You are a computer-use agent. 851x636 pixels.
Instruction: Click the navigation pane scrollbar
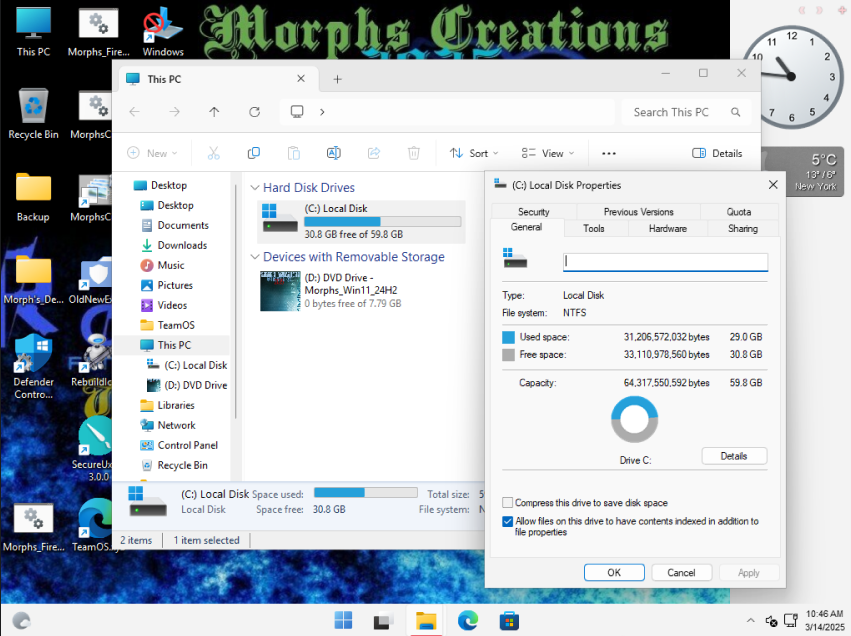point(235,301)
